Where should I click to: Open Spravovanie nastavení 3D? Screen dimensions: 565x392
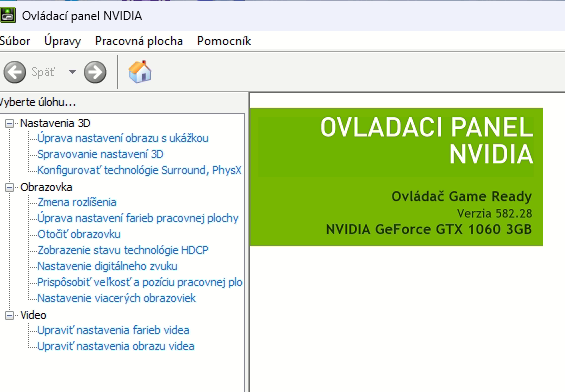tap(100, 154)
